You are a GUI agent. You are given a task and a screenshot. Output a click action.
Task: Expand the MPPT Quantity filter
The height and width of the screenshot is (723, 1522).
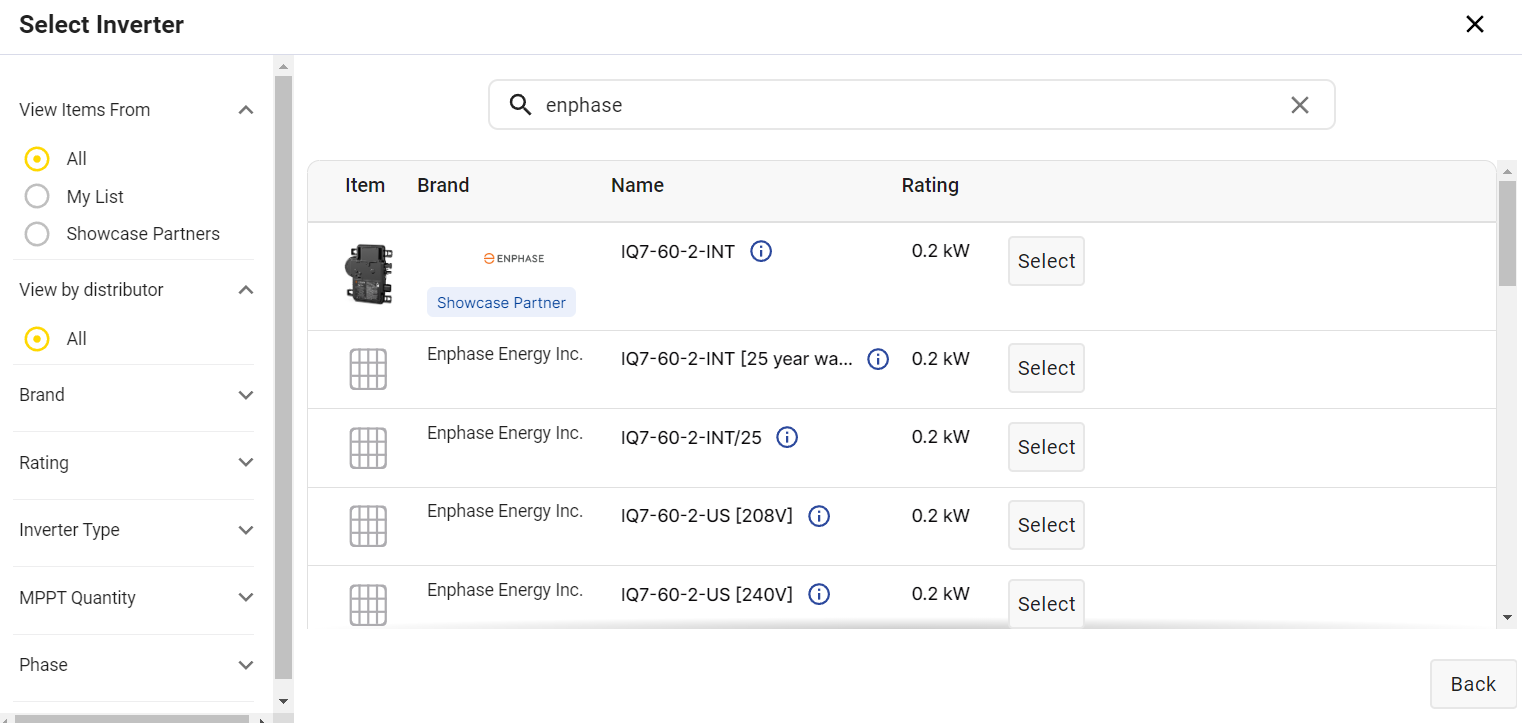(246, 598)
